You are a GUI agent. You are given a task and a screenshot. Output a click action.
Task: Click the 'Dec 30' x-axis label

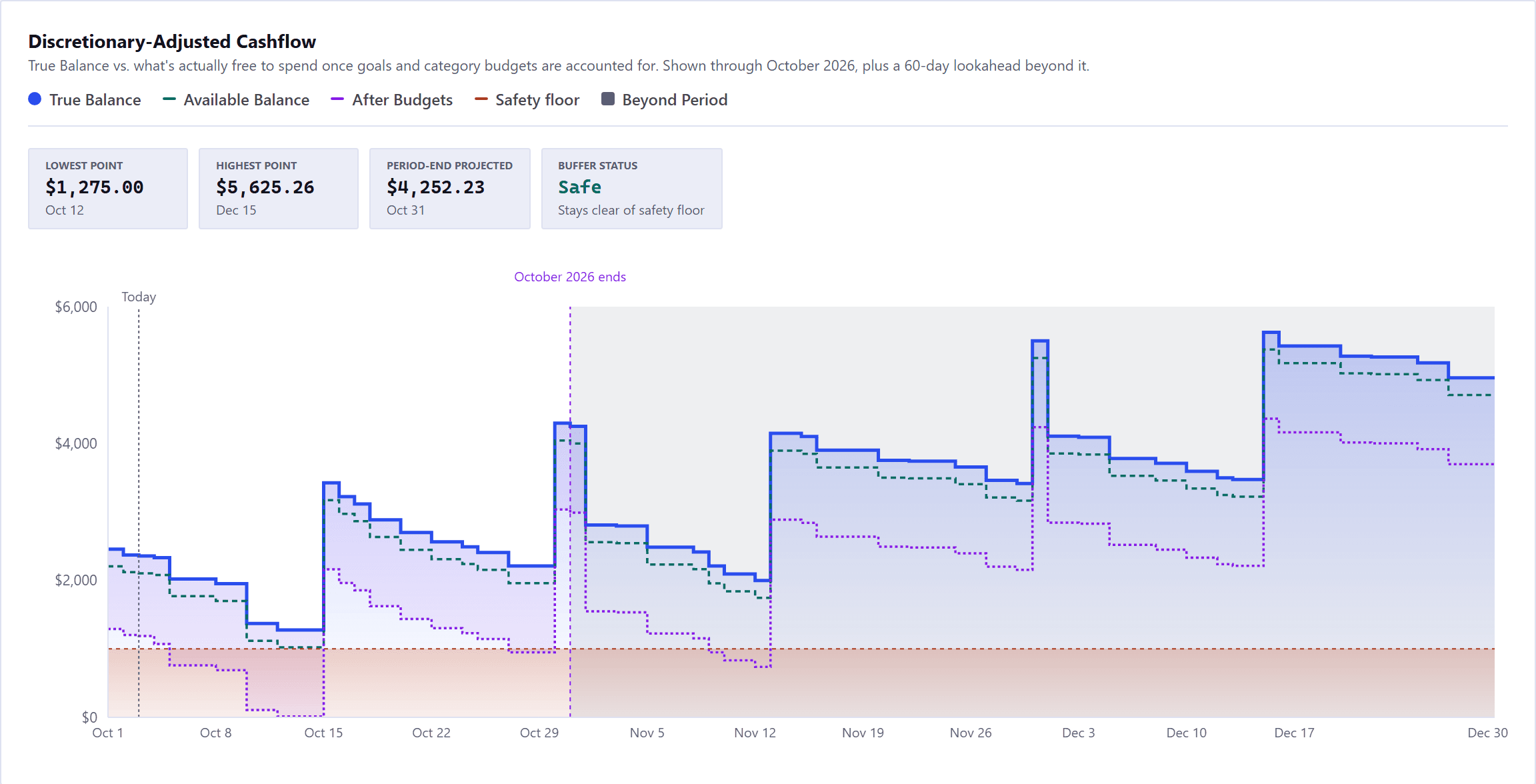pos(1488,733)
